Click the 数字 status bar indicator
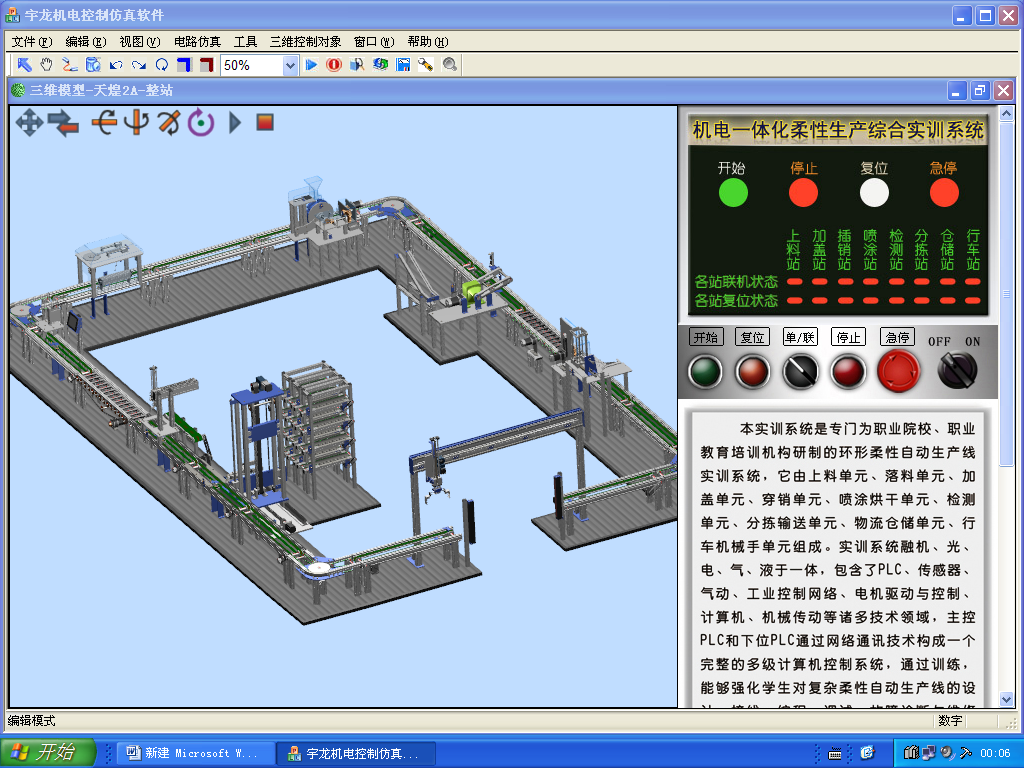This screenshot has width=1024, height=768. pos(950,721)
